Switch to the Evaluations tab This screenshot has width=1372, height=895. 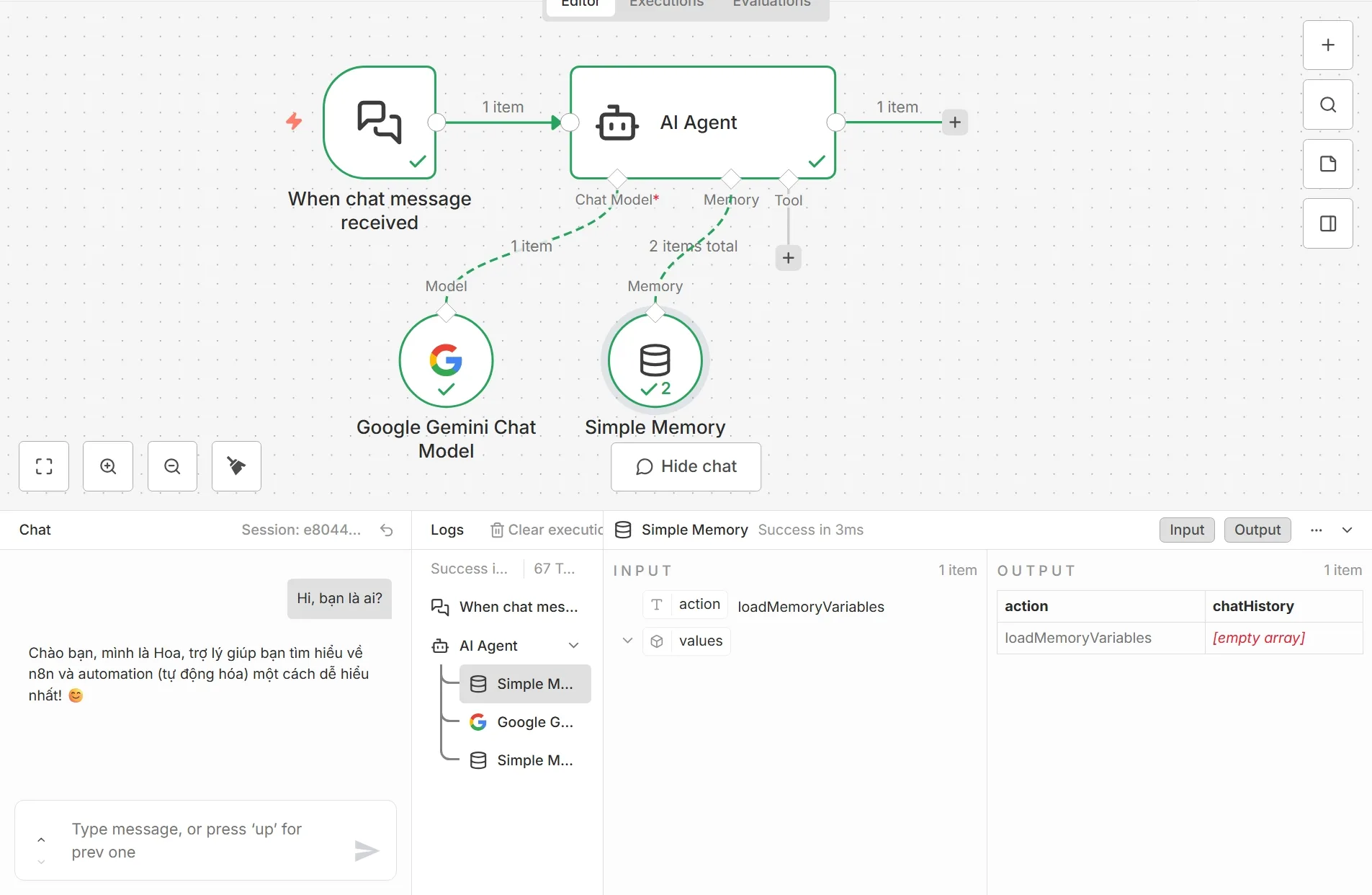771,4
